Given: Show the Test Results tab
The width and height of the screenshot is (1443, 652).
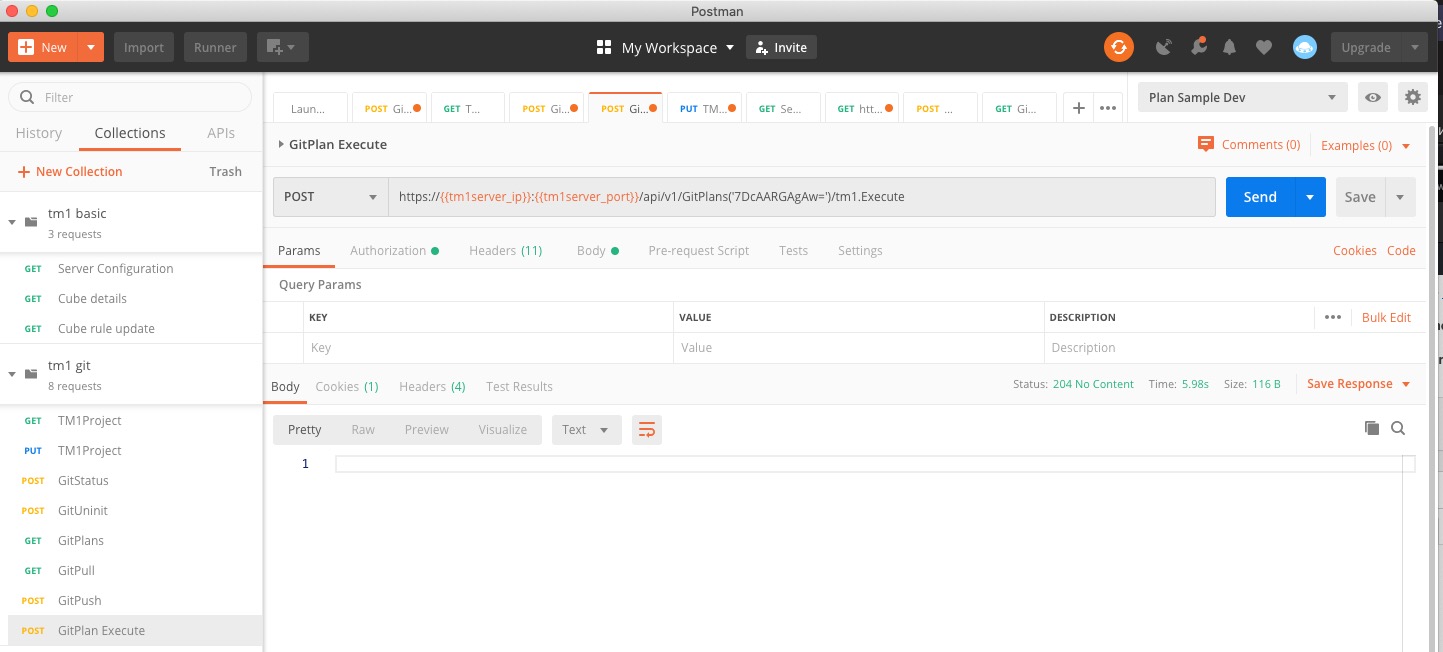Looking at the screenshot, I should 519,386.
